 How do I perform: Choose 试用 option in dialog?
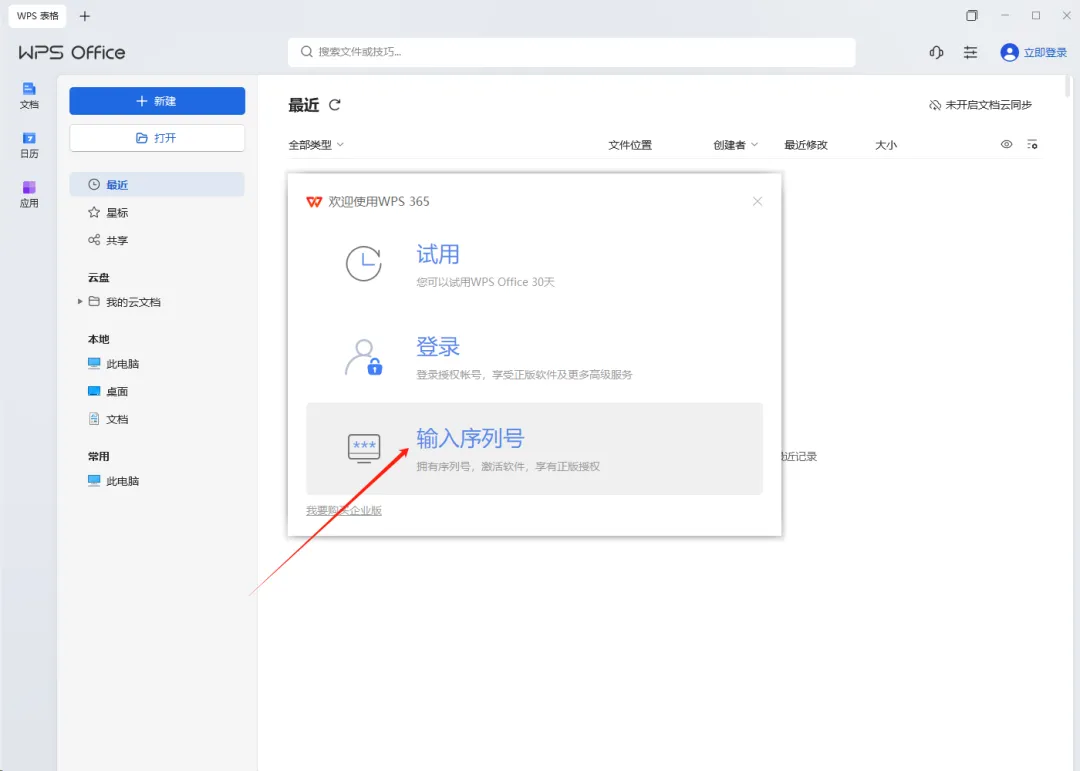[534, 265]
